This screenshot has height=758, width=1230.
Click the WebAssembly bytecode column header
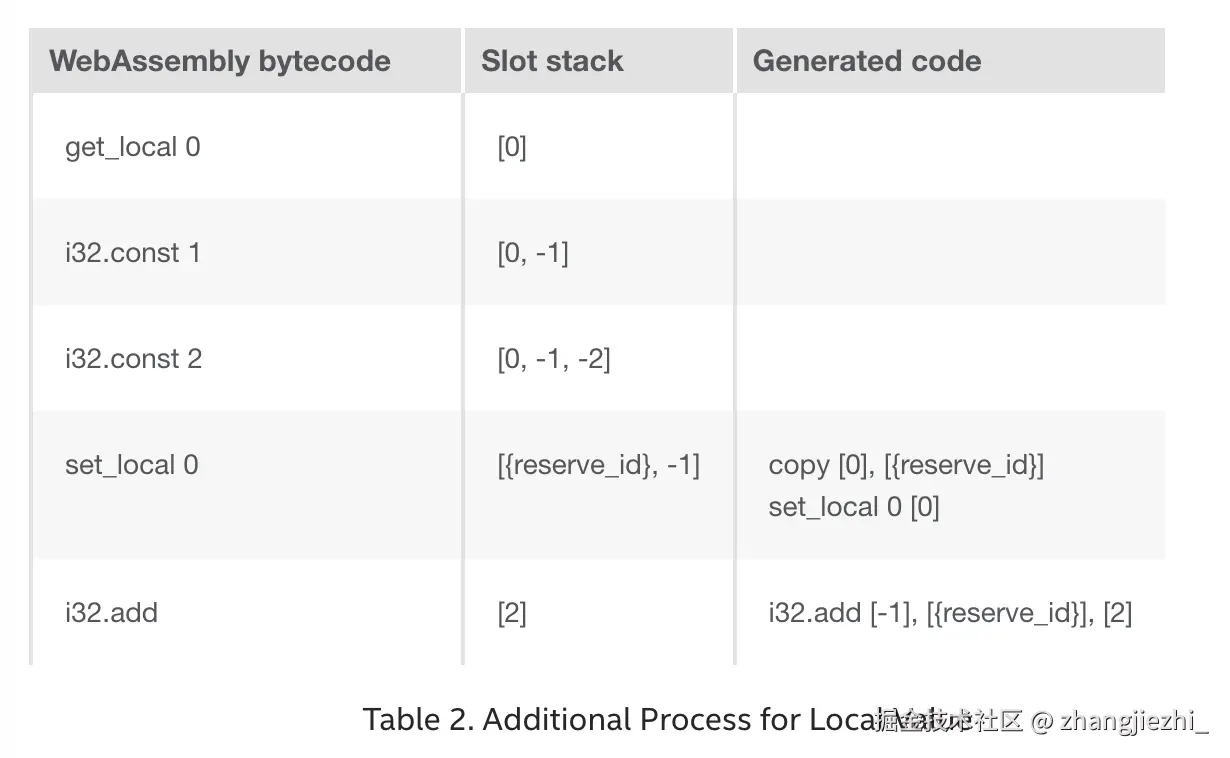(x=245, y=61)
